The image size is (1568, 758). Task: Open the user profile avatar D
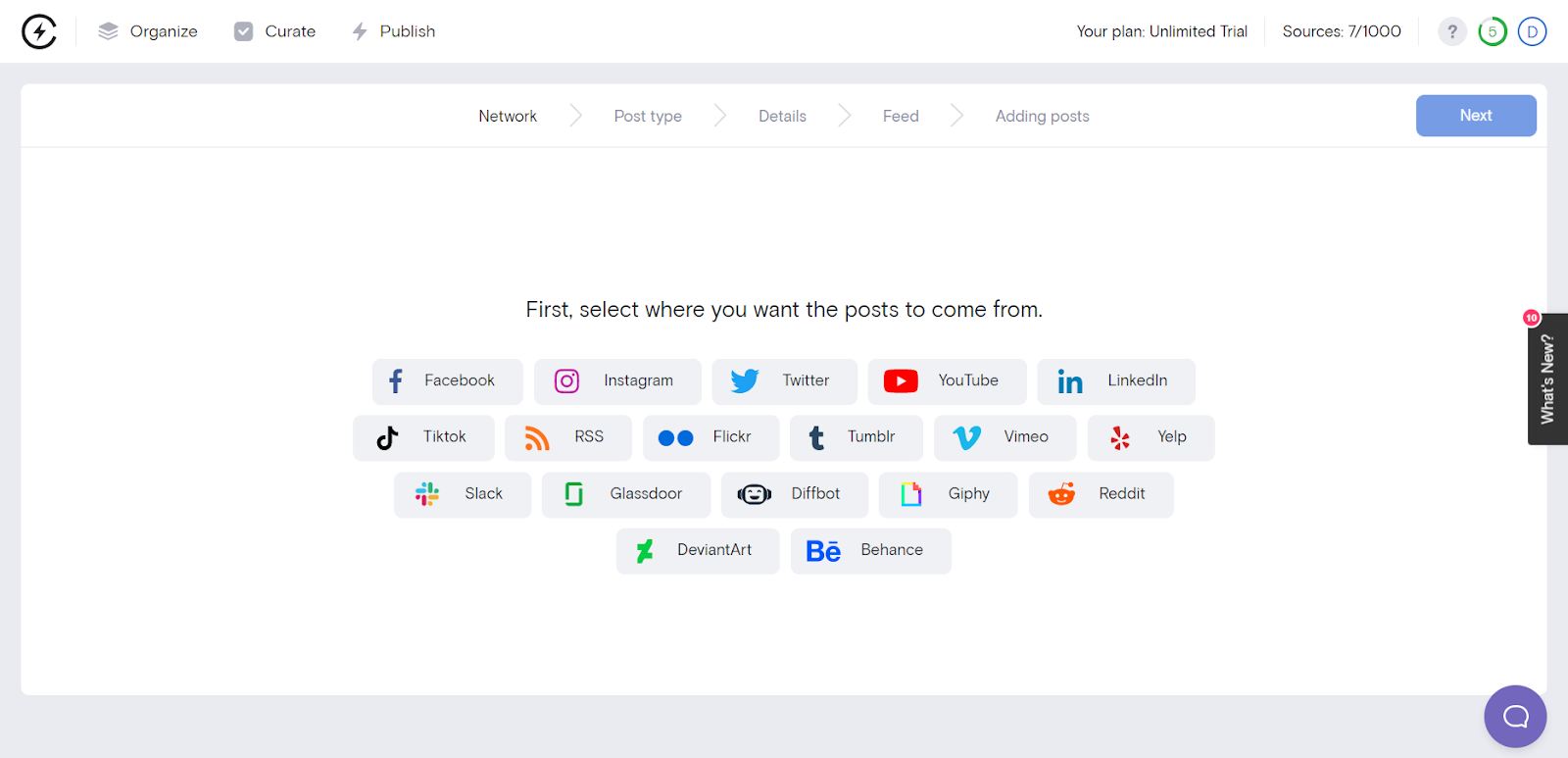(x=1532, y=31)
